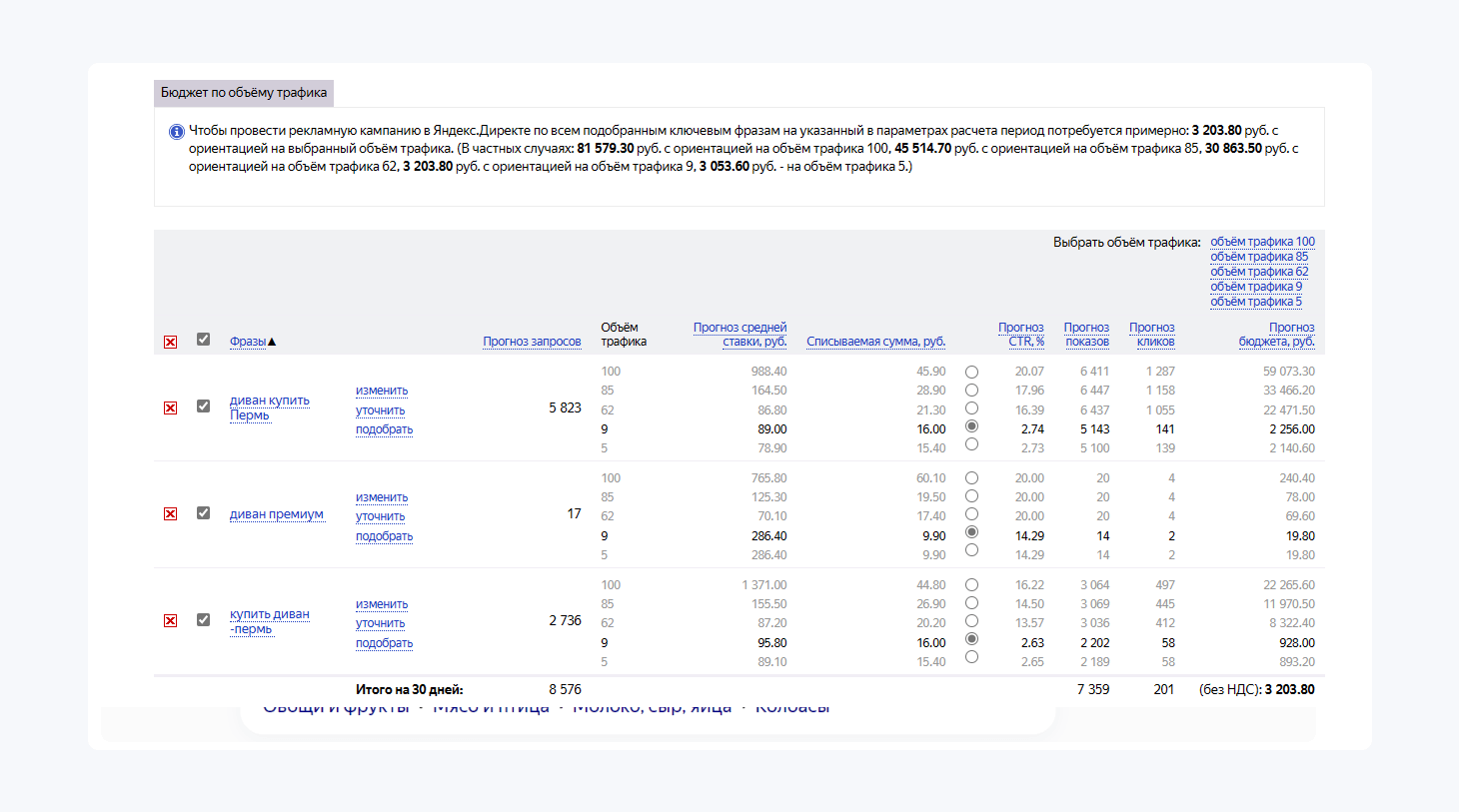Select traffic volume 85 for 'диван купить Пермь'
The height and width of the screenshot is (812, 1459).
[971, 390]
